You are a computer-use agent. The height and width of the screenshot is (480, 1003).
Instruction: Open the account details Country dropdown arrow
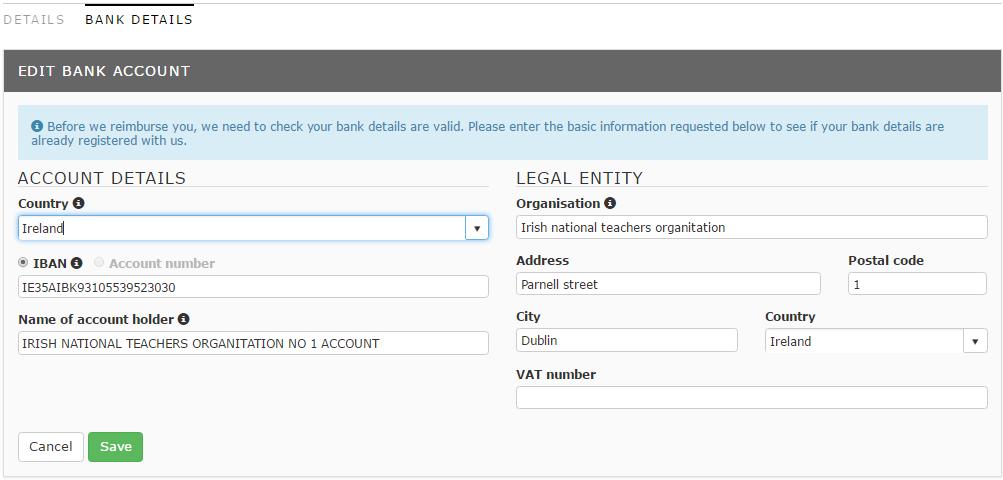pyautogui.click(x=477, y=228)
